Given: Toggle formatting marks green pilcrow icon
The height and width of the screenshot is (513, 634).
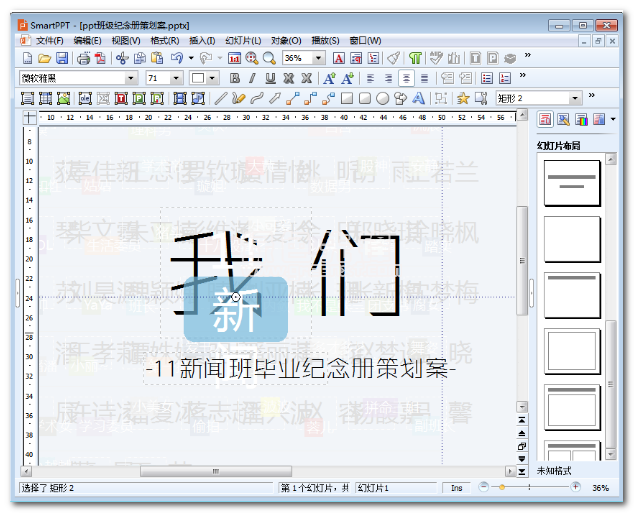Looking at the screenshot, I should 415,58.
